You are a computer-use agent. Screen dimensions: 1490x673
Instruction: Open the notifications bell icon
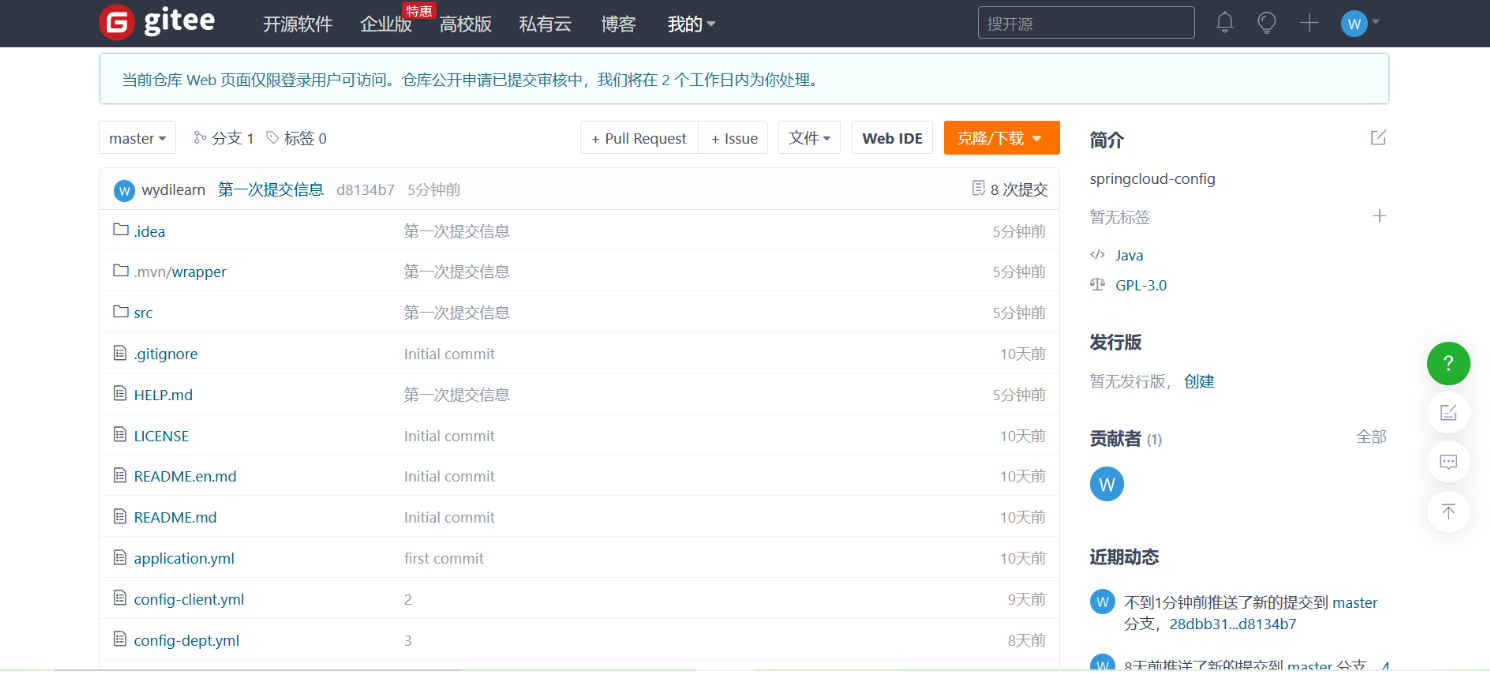tap(1225, 23)
